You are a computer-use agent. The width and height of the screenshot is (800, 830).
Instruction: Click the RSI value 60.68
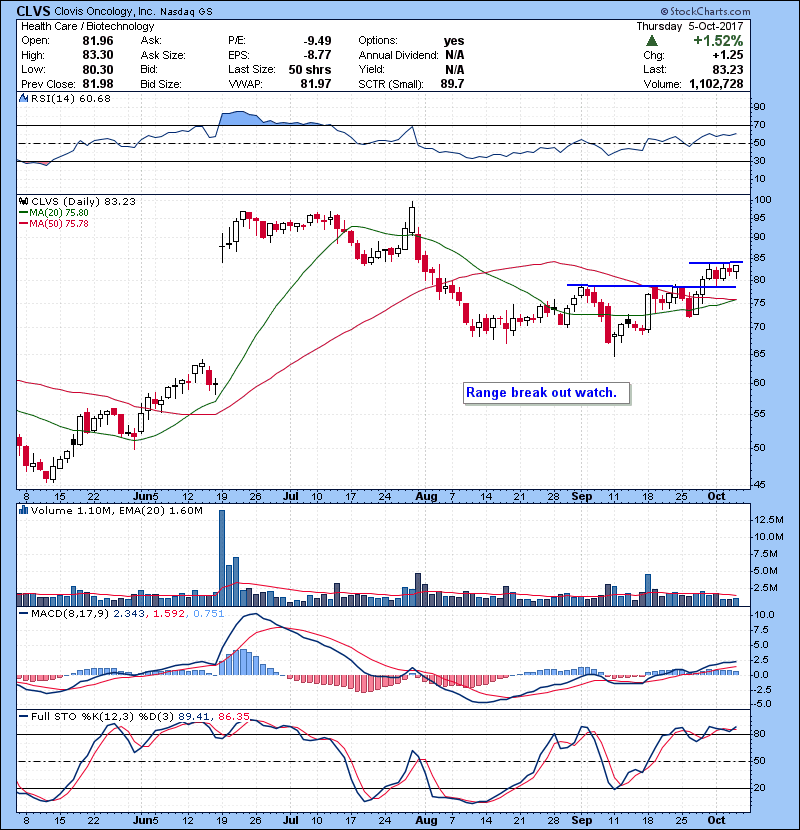pos(96,98)
